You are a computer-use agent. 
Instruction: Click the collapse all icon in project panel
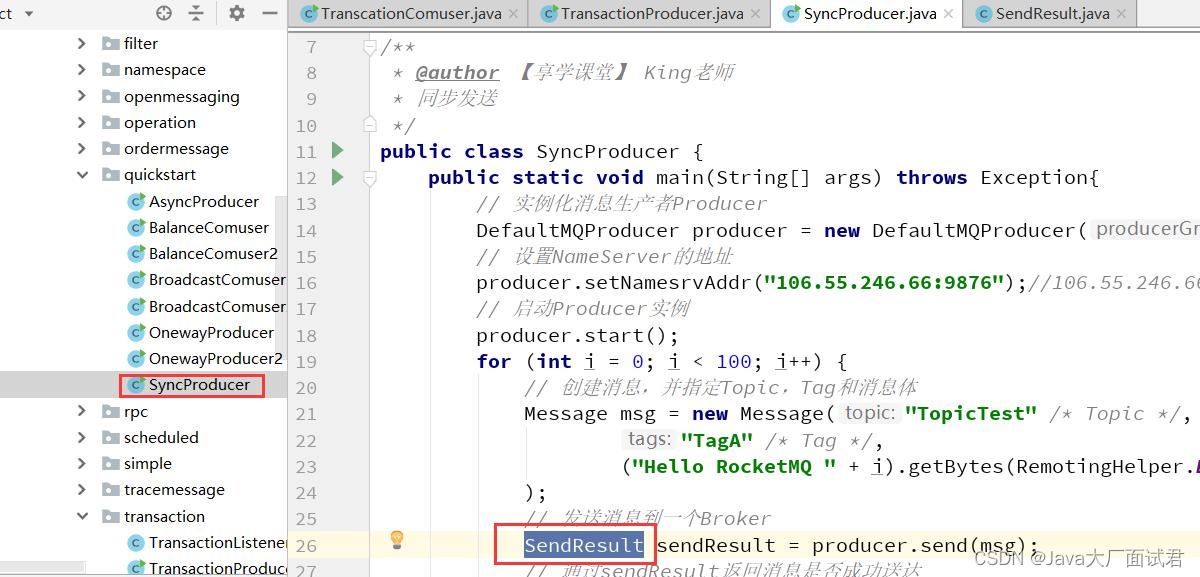click(x=196, y=13)
